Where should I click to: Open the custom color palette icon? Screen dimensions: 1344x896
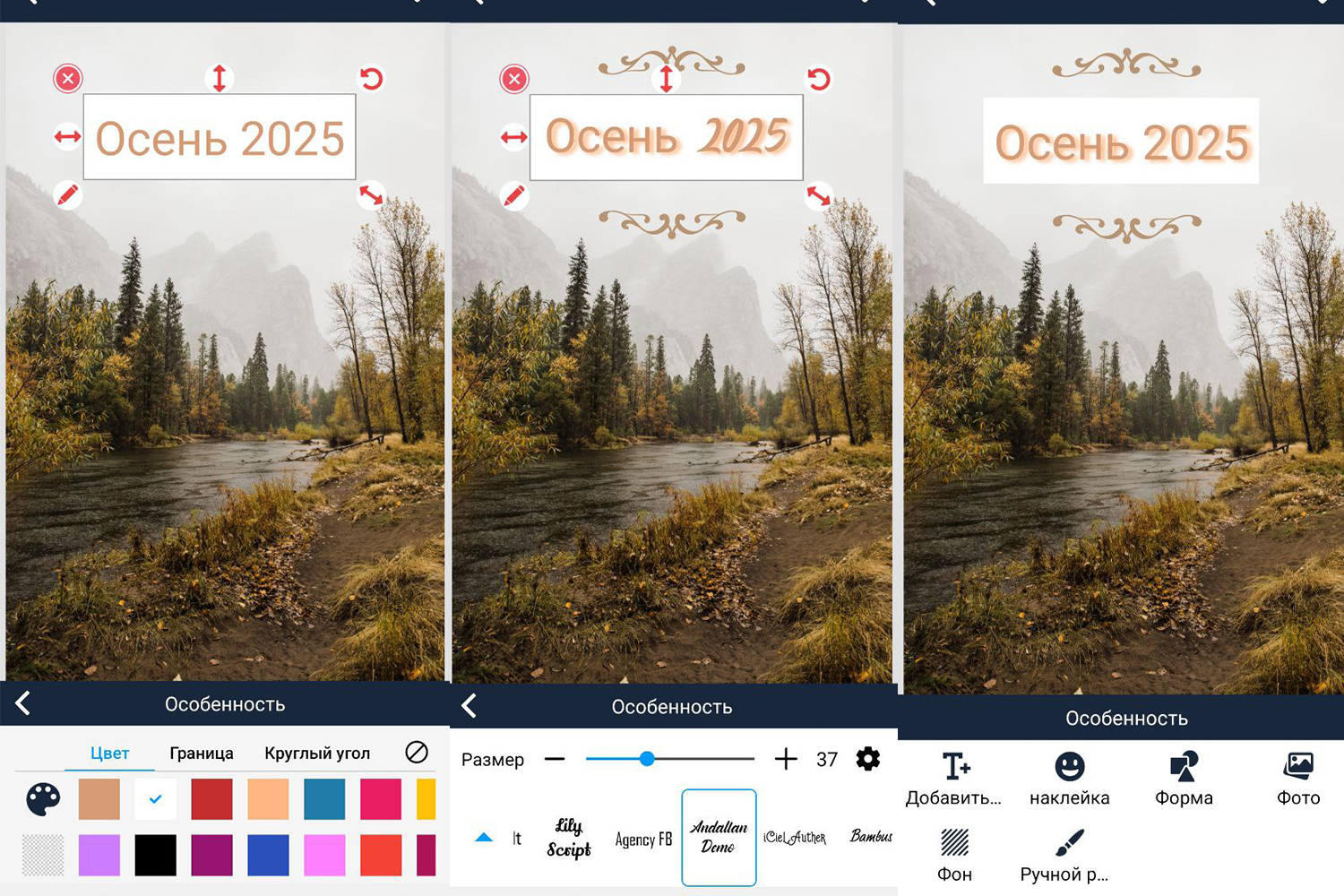43,798
